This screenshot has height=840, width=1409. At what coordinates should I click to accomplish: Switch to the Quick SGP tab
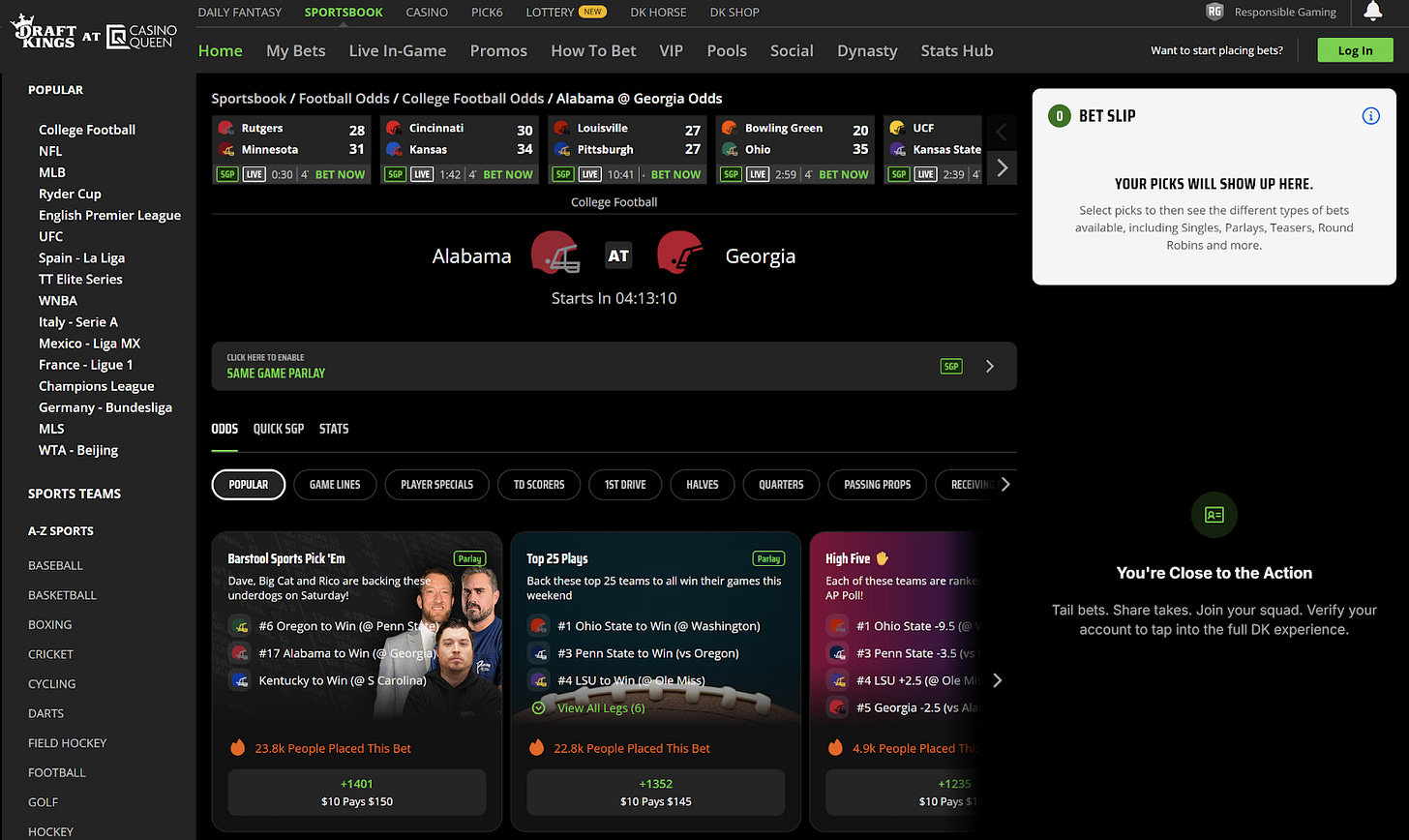point(279,429)
